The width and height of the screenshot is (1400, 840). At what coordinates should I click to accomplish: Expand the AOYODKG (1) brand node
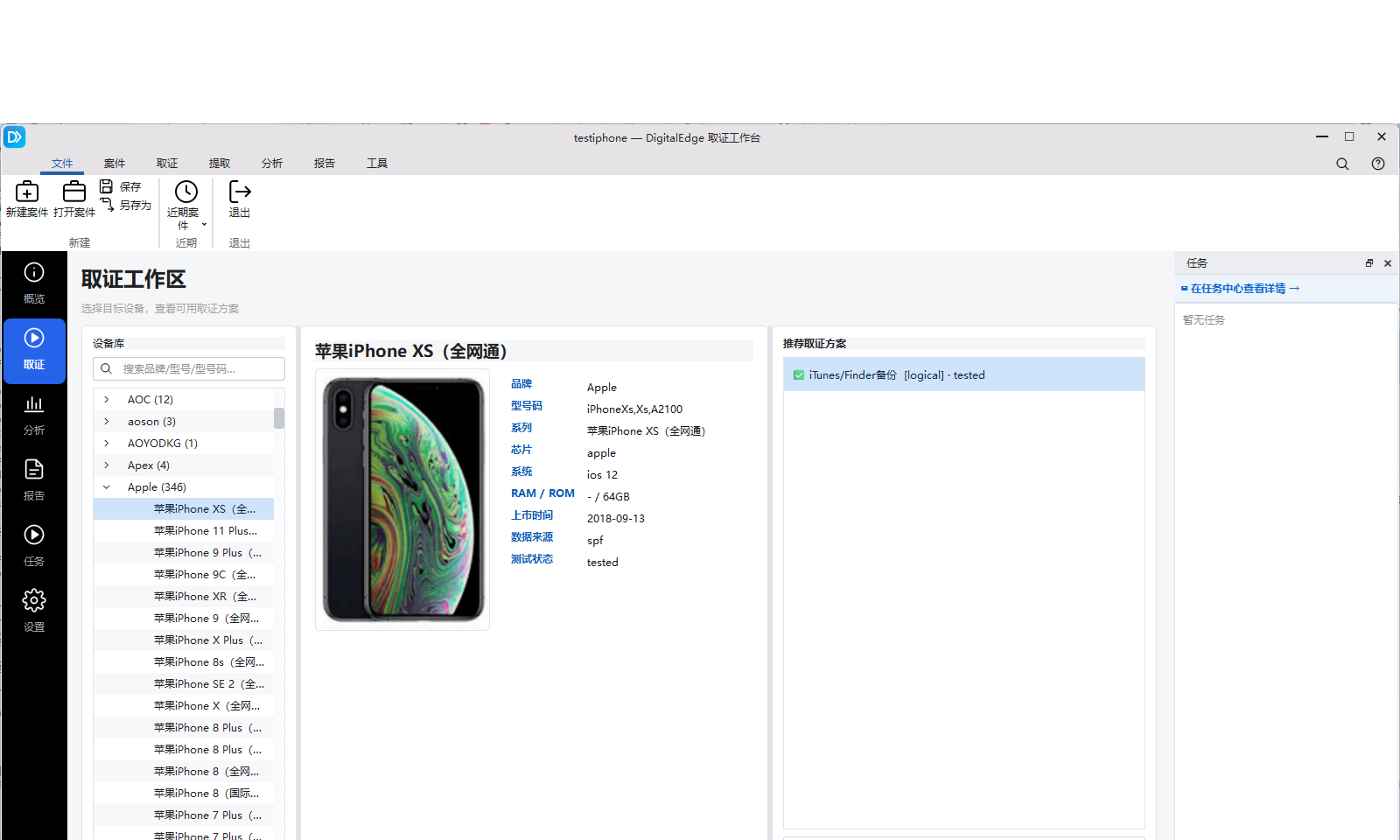click(107, 444)
